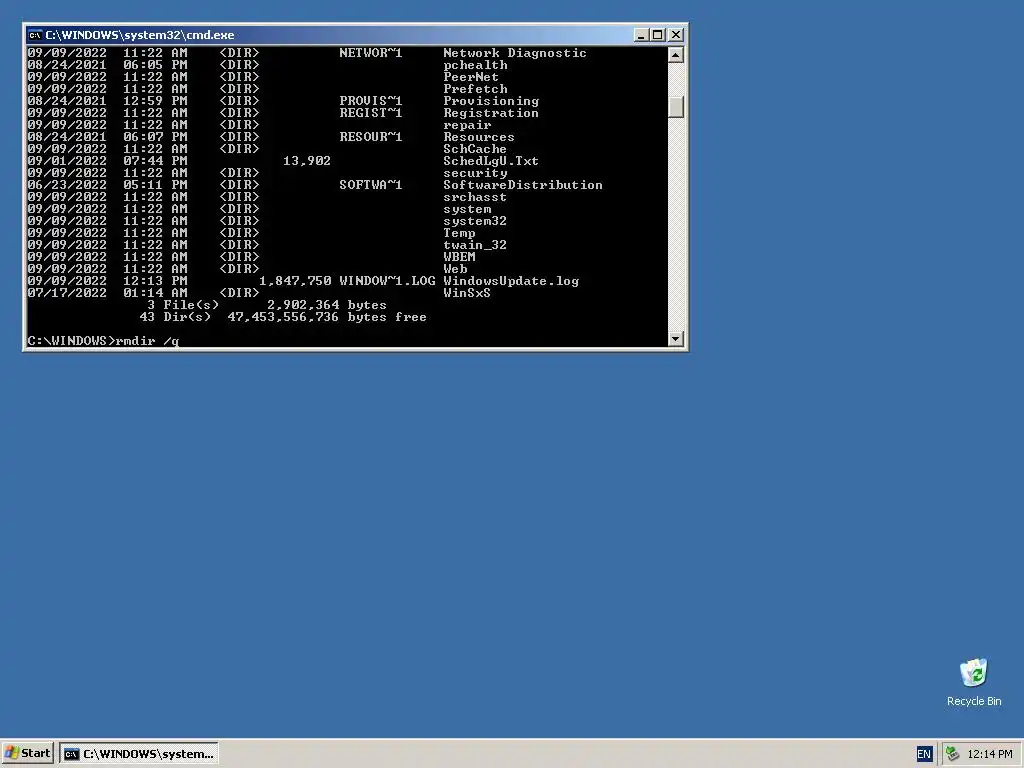Click the scroll up arrow in the cmd window

click(x=675, y=54)
